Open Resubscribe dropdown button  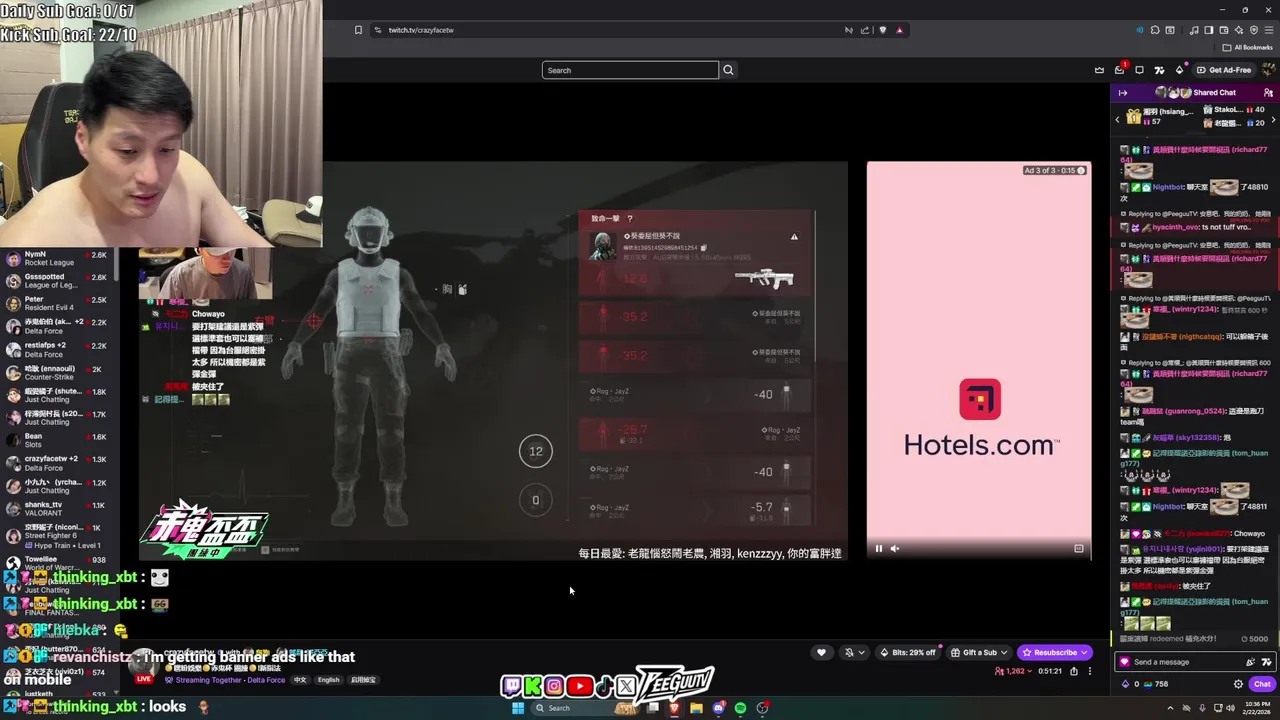(x=1054, y=653)
